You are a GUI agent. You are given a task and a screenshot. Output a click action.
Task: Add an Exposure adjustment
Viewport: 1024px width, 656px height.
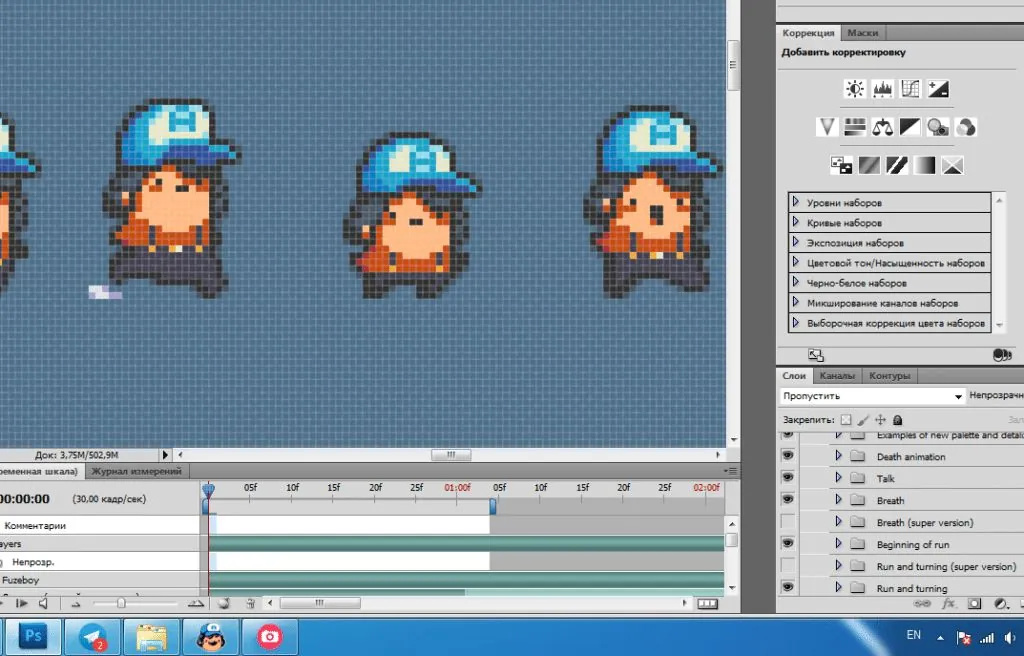[x=938, y=89]
